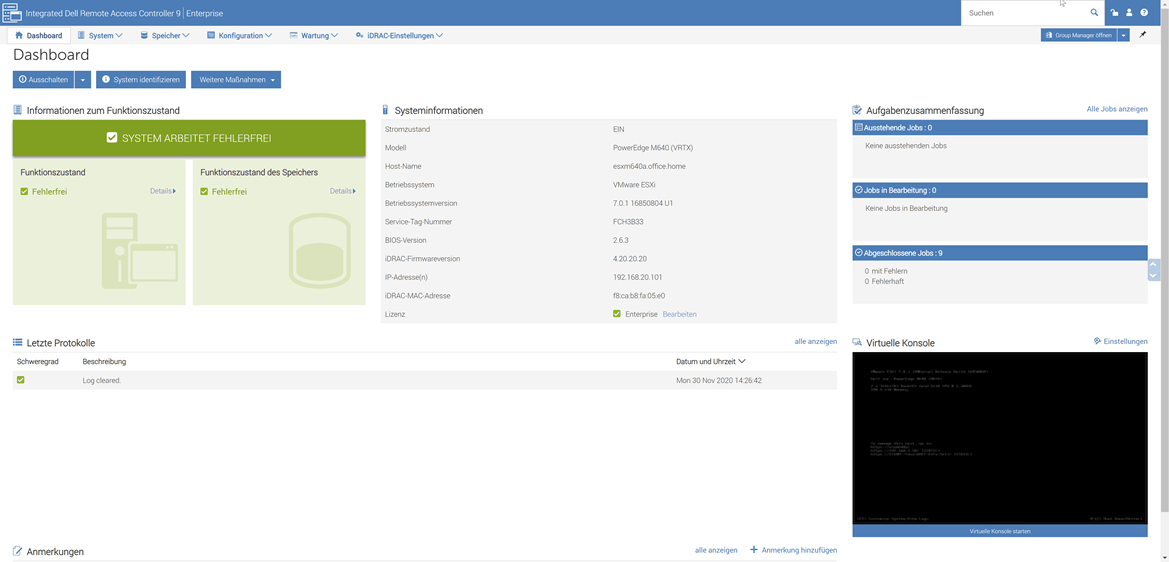Viewport: 1169px width, 562px height.
Task: Open the Group Manager dropdown arrow
Action: pyautogui.click(x=1124, y=35)
